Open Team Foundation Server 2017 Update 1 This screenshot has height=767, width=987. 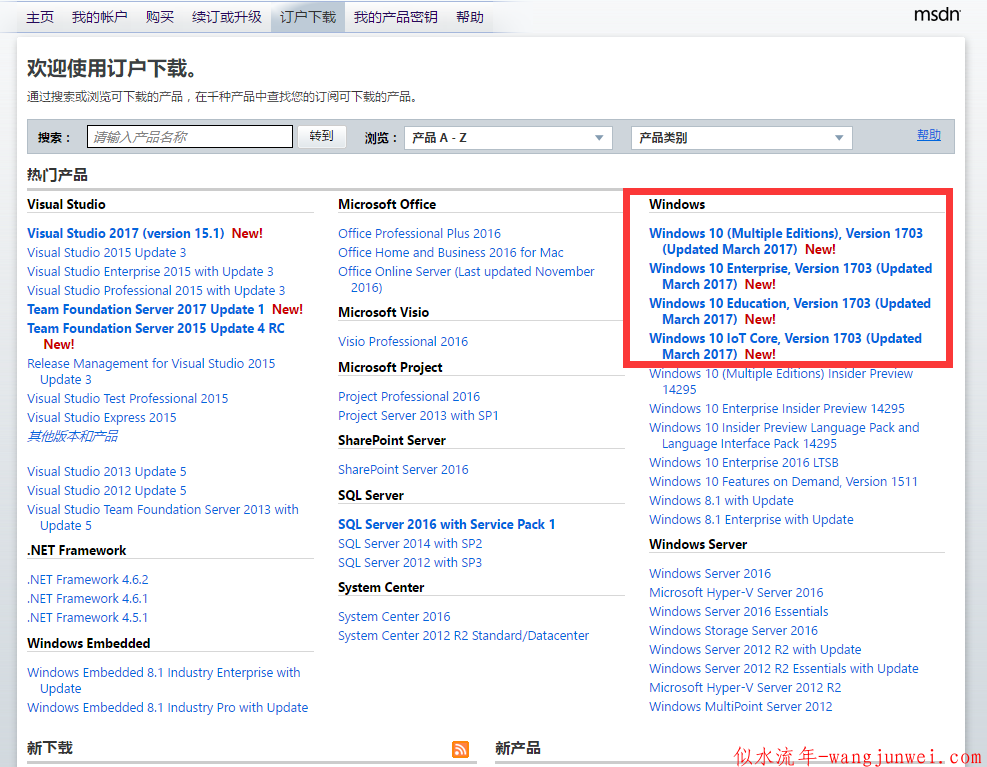(145, 309)
